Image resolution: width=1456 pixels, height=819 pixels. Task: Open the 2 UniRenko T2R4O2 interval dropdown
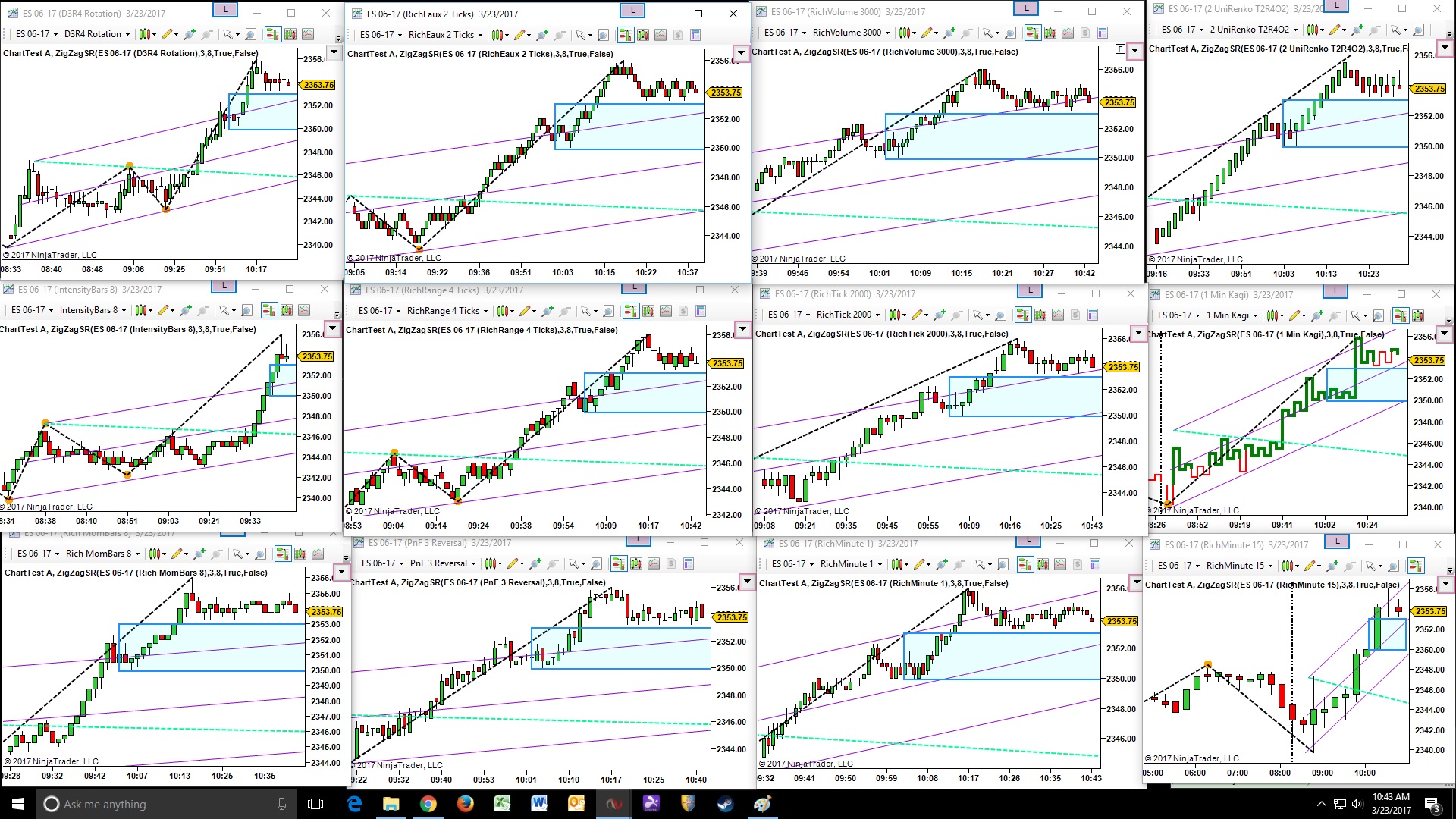pos(1254,30)
